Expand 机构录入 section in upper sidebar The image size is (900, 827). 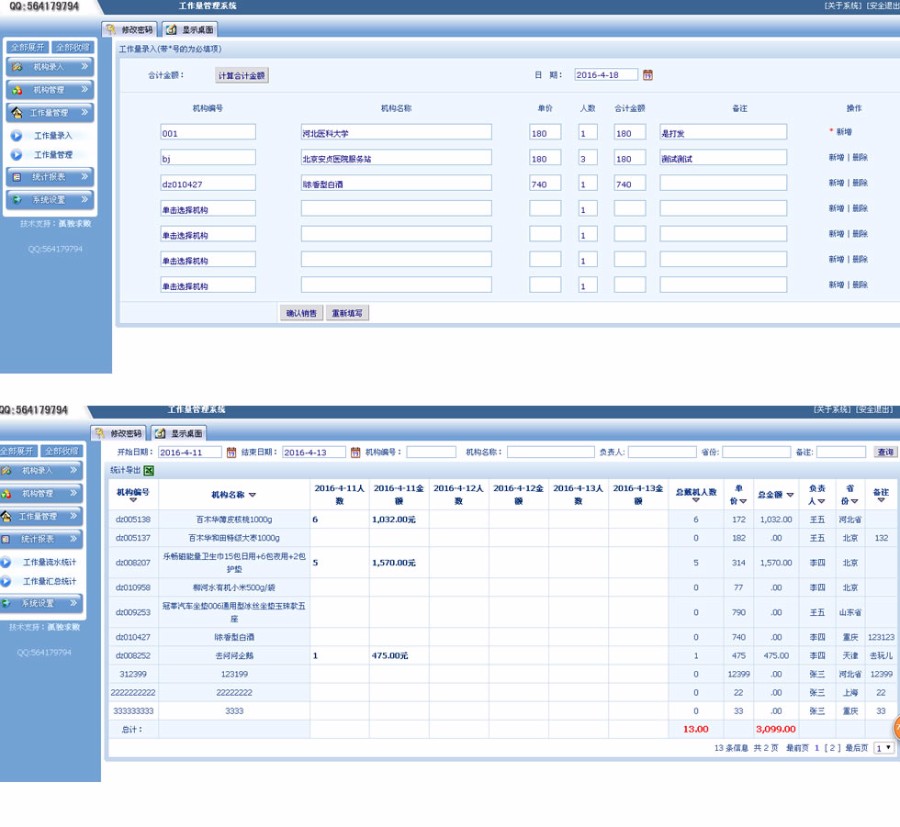coord(50,67)
